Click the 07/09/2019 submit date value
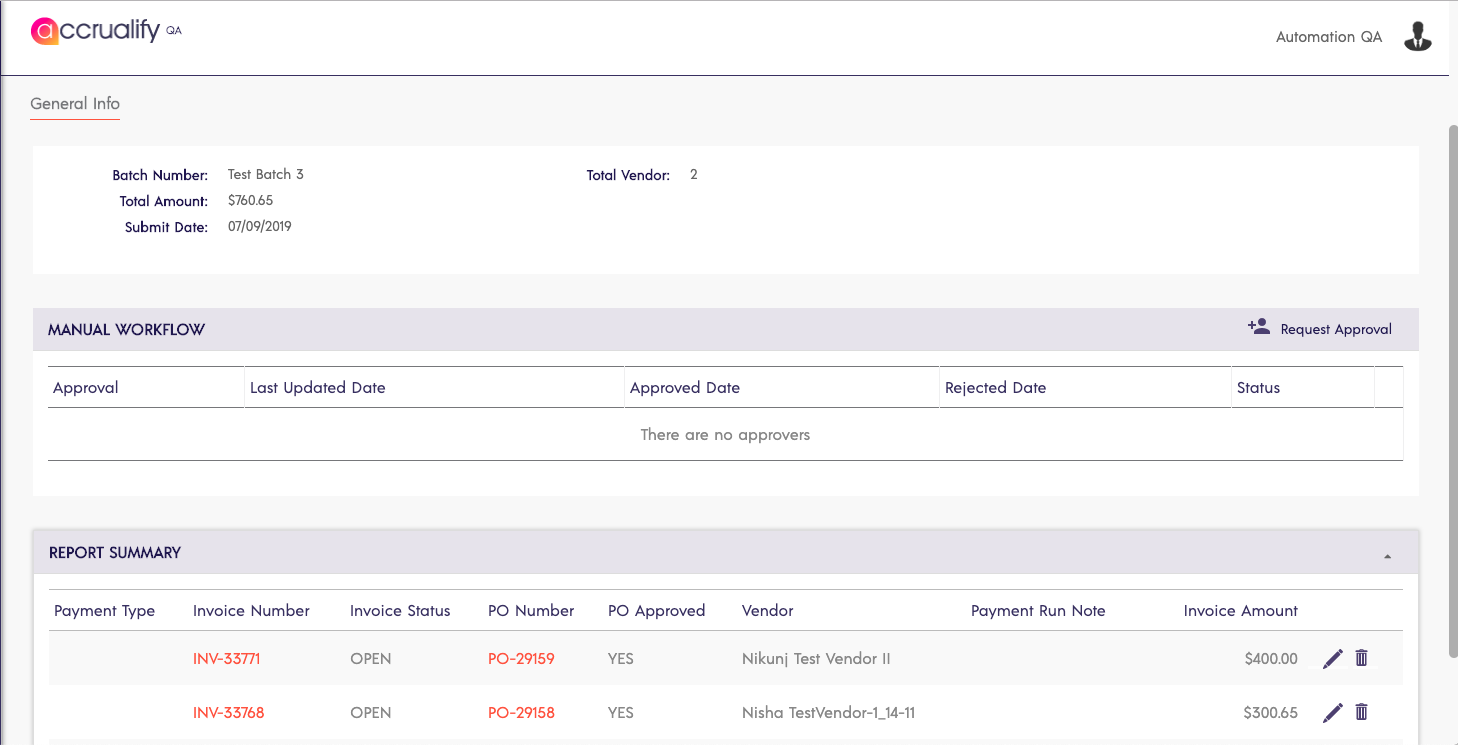The height and width of the screenshot is (745, 1458). 260,226
